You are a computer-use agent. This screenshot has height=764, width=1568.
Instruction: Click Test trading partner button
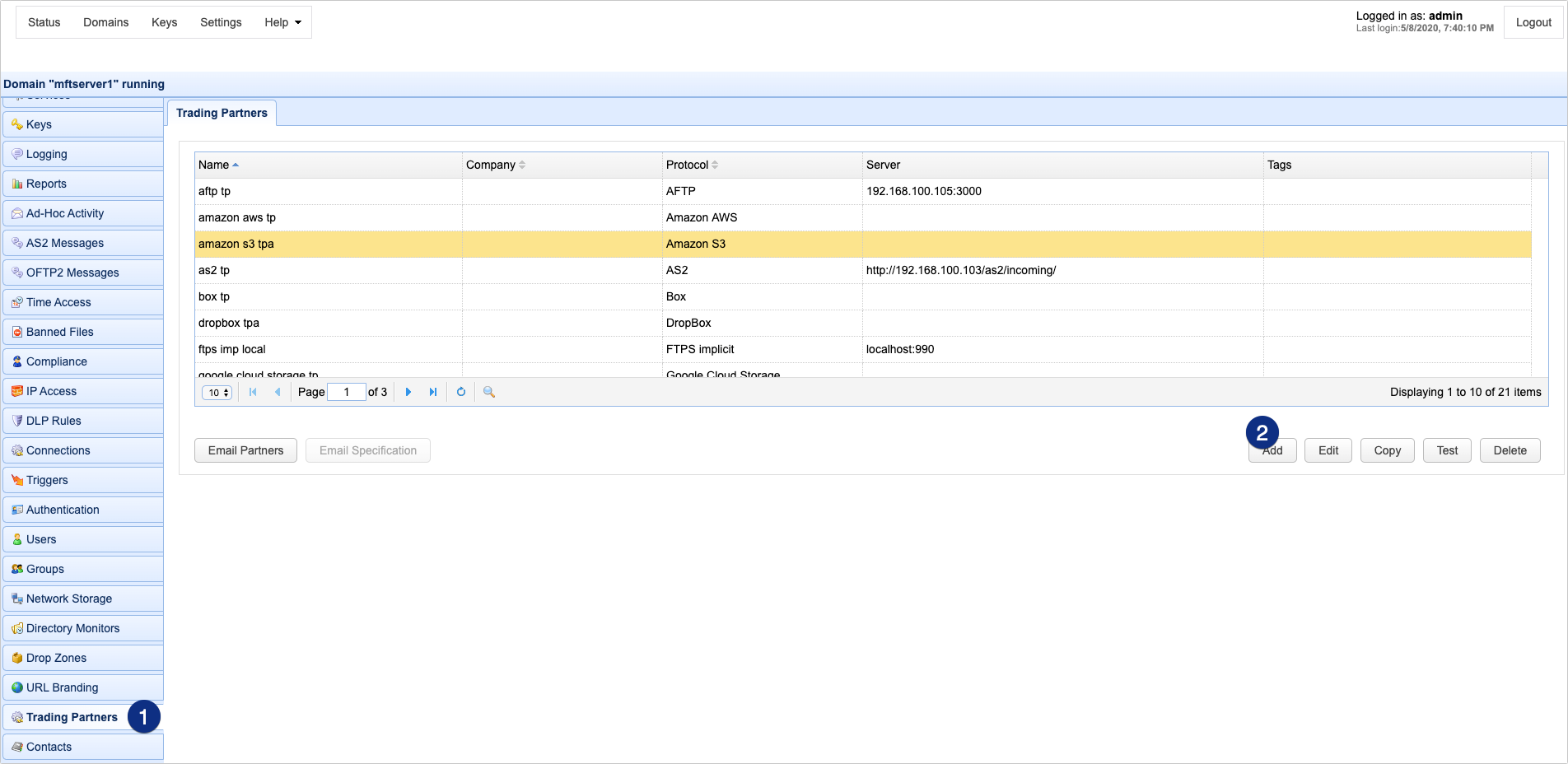click(x=1447, y=450)
